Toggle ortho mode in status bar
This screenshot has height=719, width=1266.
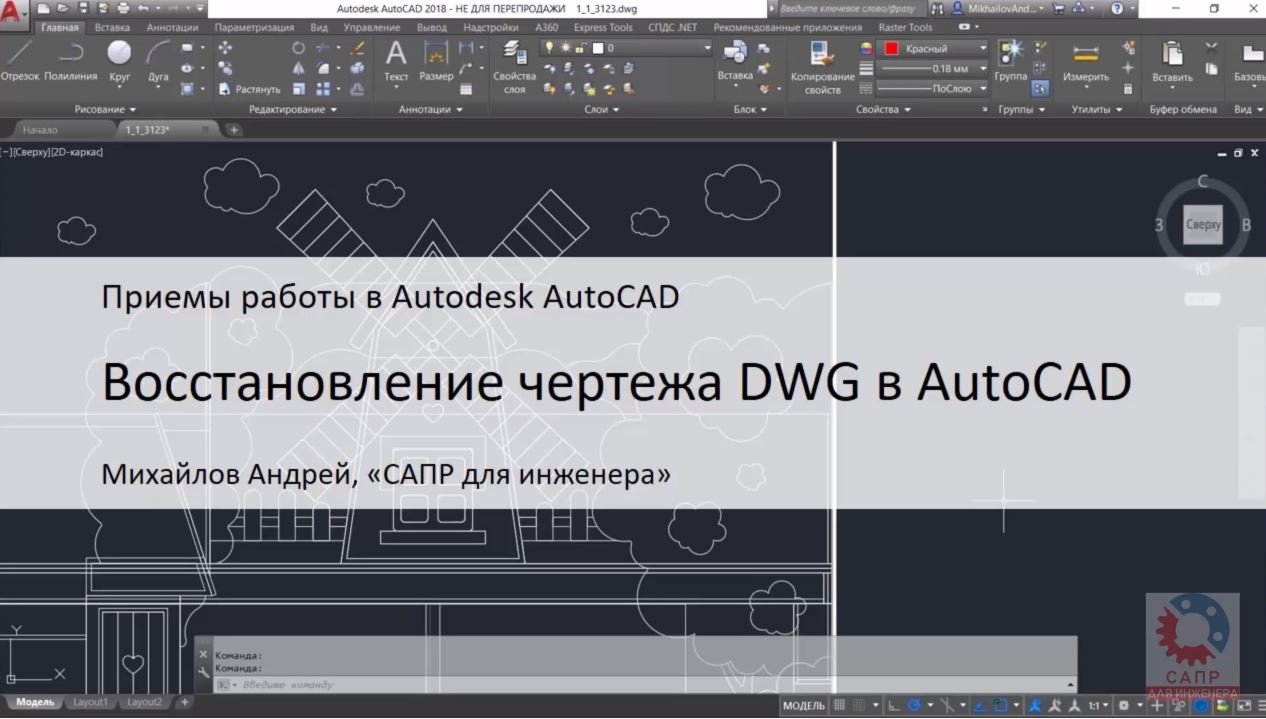click(894, 705)
